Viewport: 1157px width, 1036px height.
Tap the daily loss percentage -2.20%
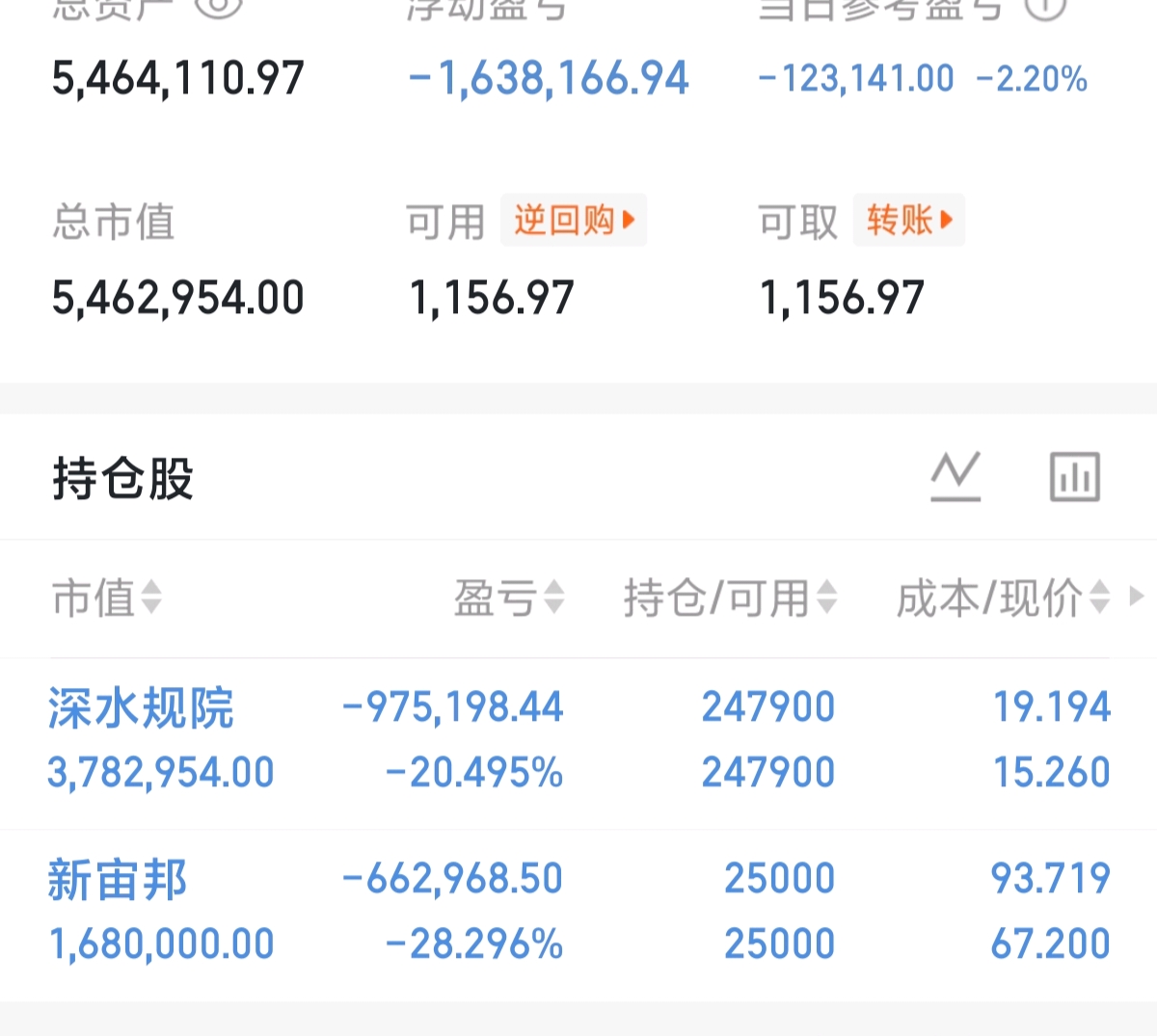point(1032,79)
